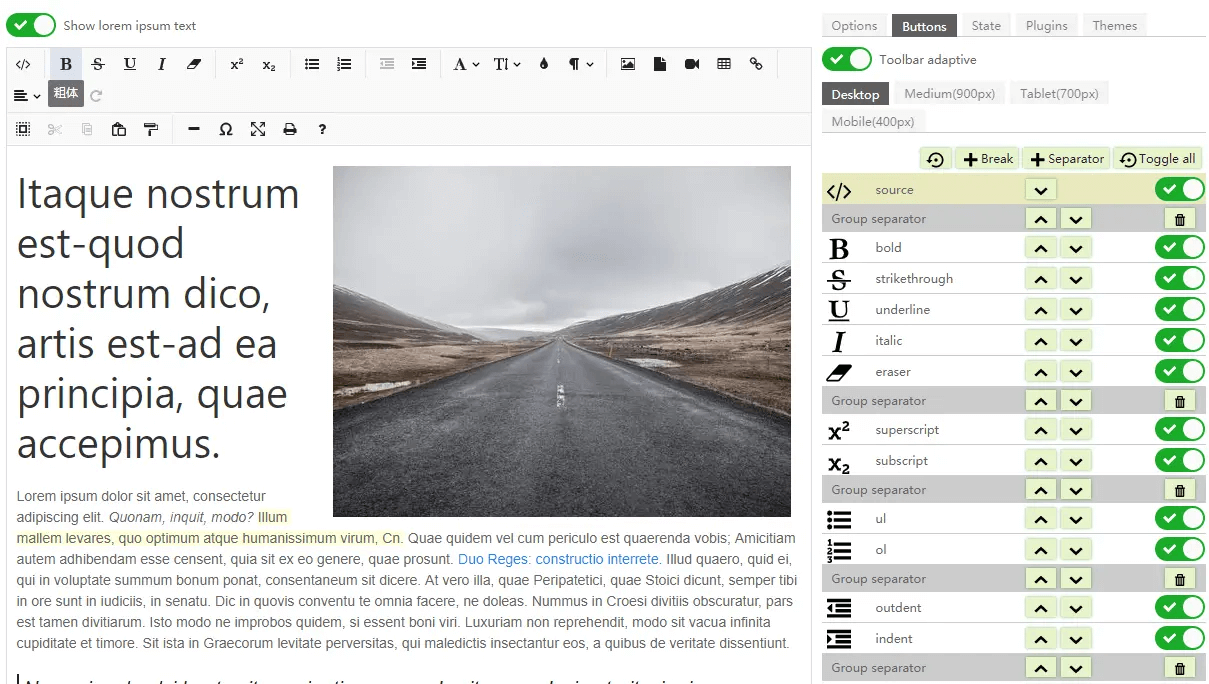Image resolution: width=1209 pixels, height=684 pixels.
Task: Click the print icon in the toolbar
Action: click(x=290, y=129)
